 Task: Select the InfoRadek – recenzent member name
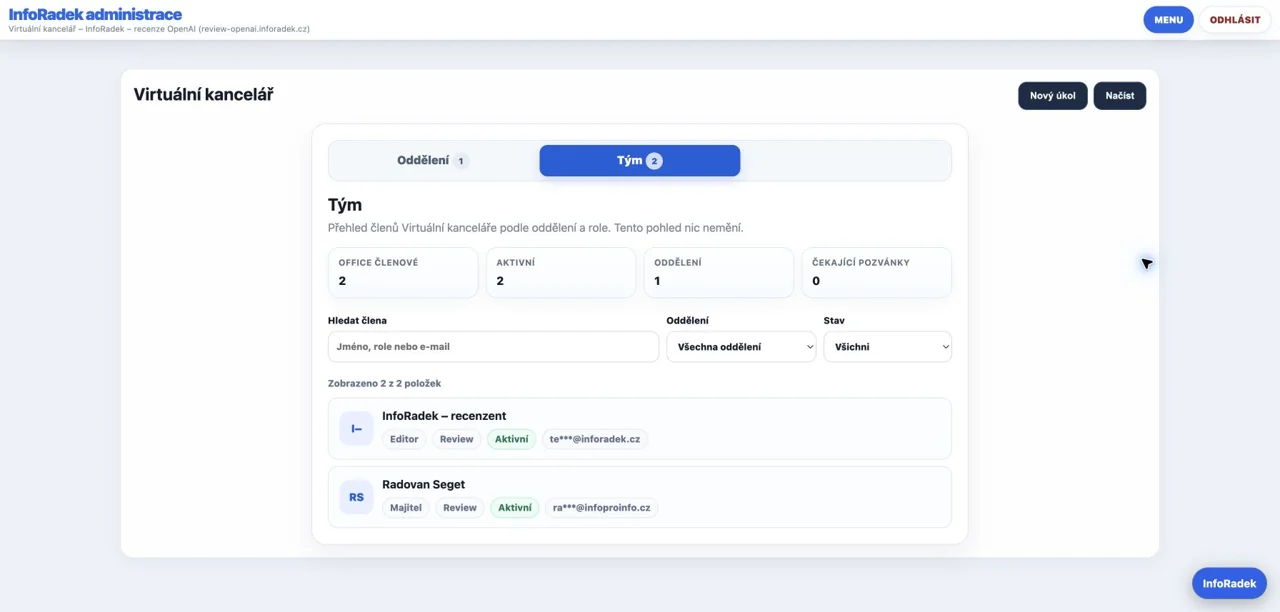pos(444,416)
